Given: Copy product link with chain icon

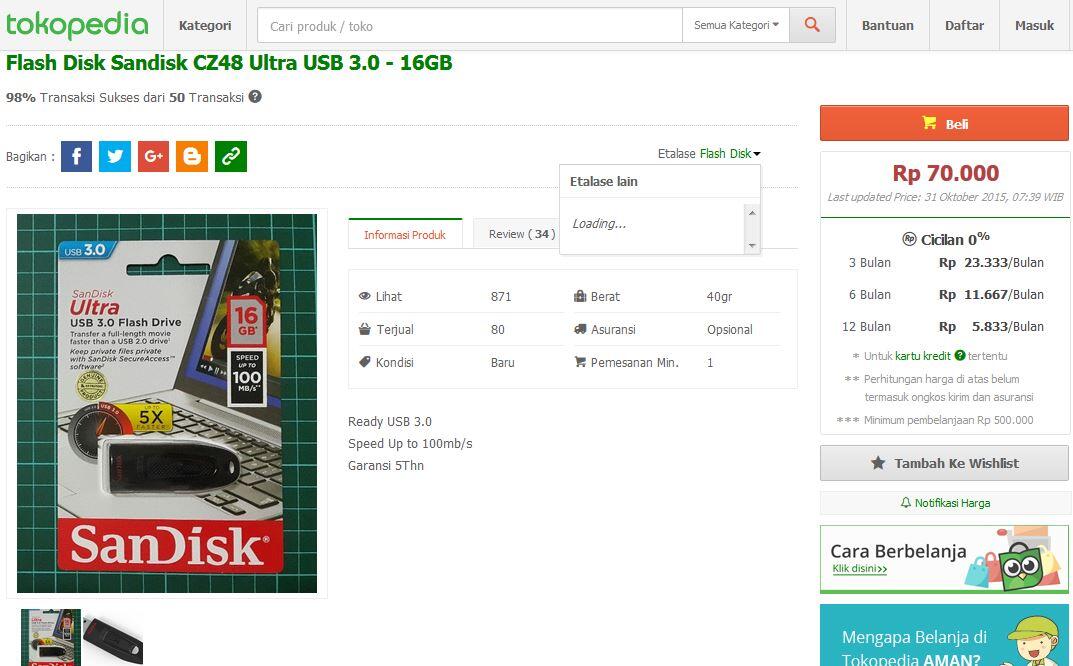Looking at the screenshot, I should [231, 157].
